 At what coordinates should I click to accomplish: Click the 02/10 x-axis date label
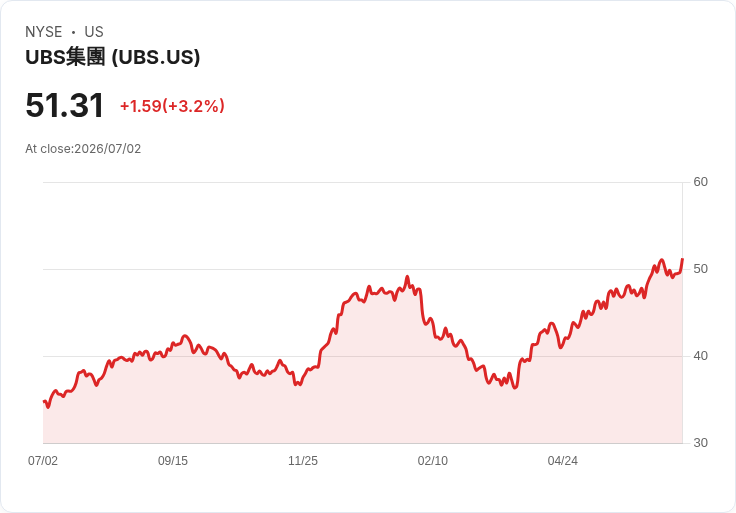click(x=432, y=460)
